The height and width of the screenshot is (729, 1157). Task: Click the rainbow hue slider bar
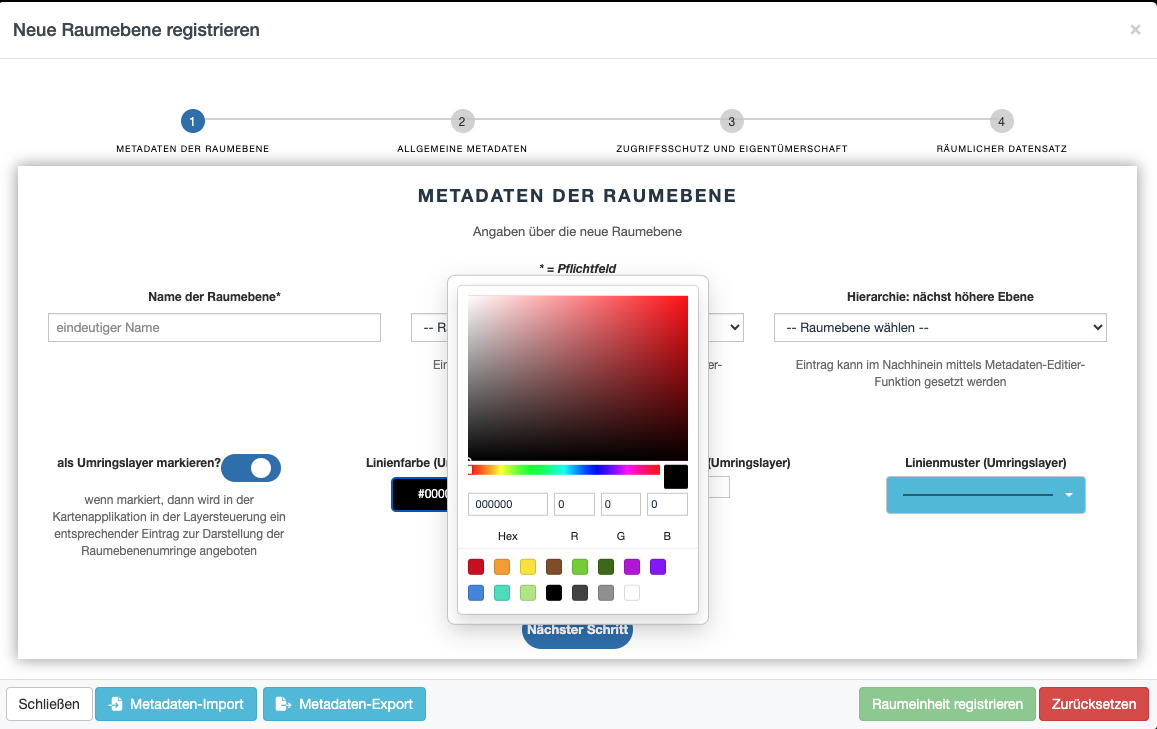coord(564,470)
